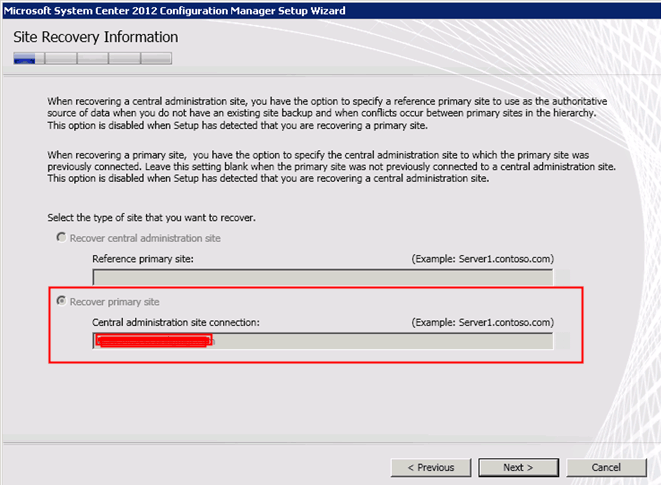Go back with the Previous button
This screenshot has width=661, height=485.
[431, 468]
